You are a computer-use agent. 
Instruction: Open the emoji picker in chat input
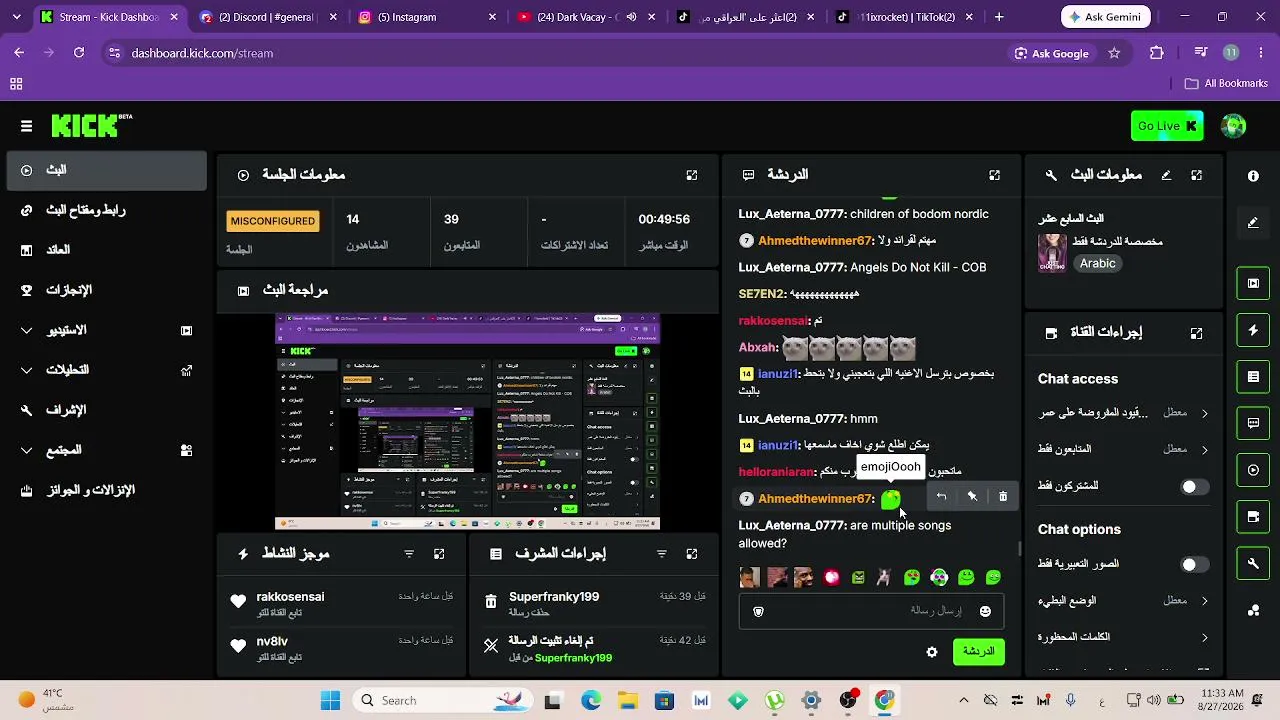[985, 611]
